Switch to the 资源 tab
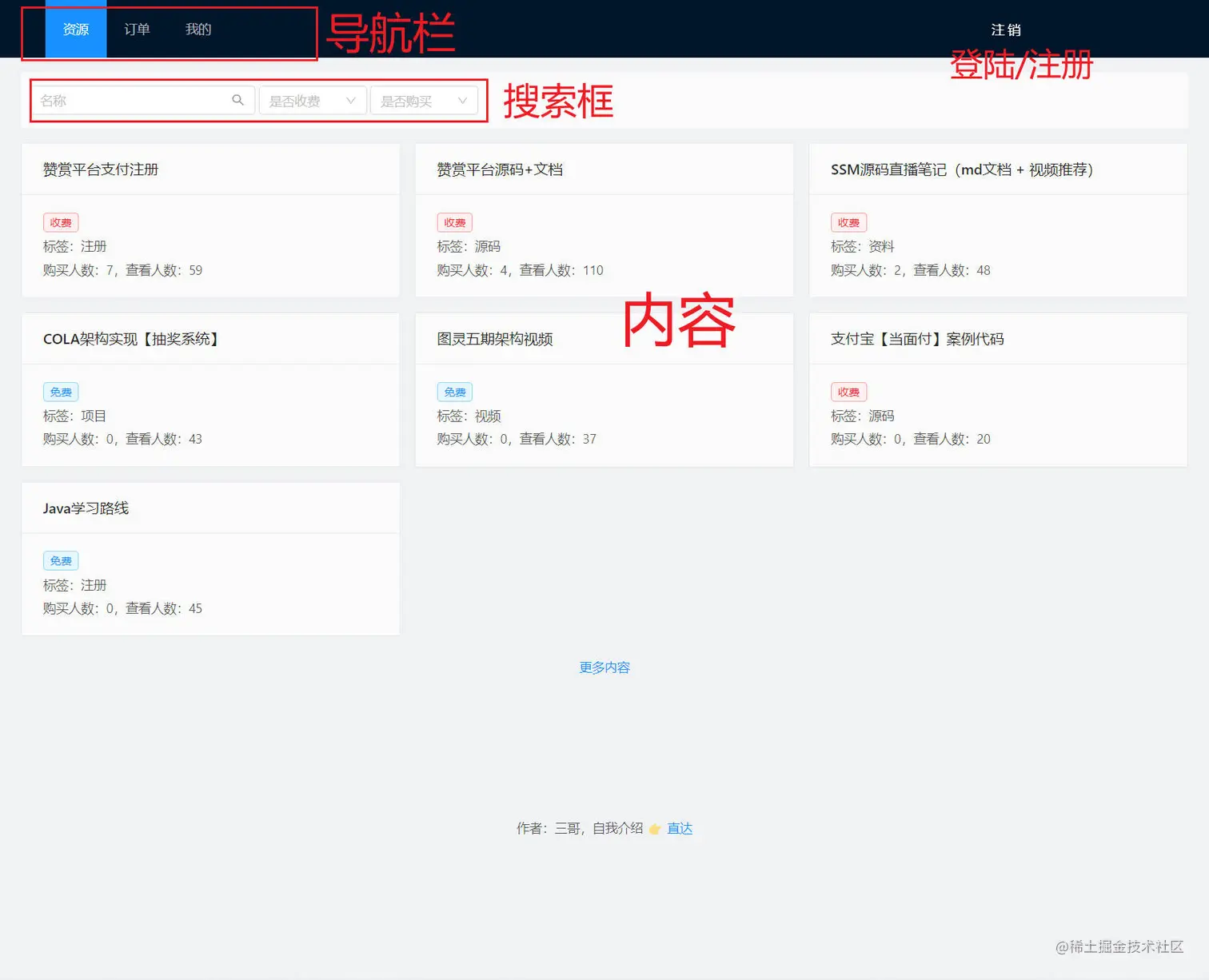1209x980 pixels. click(76, 30)
